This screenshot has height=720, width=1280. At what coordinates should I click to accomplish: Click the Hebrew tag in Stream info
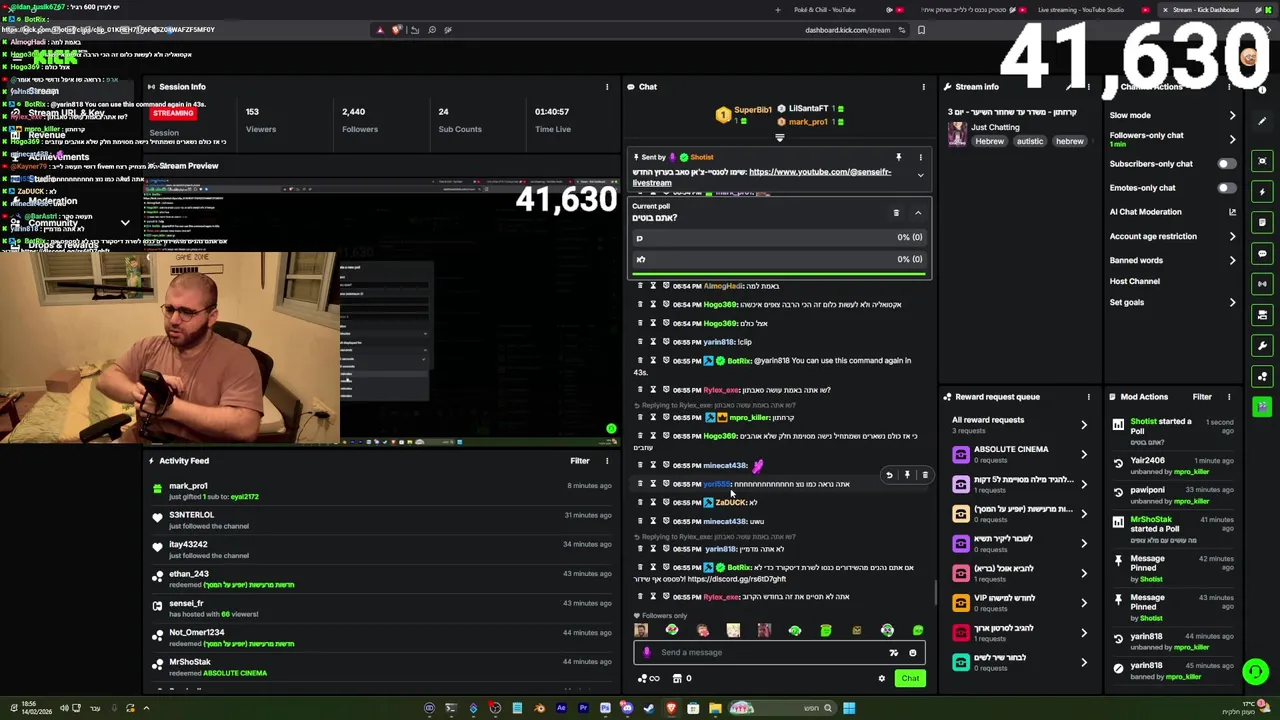point(989,142)
